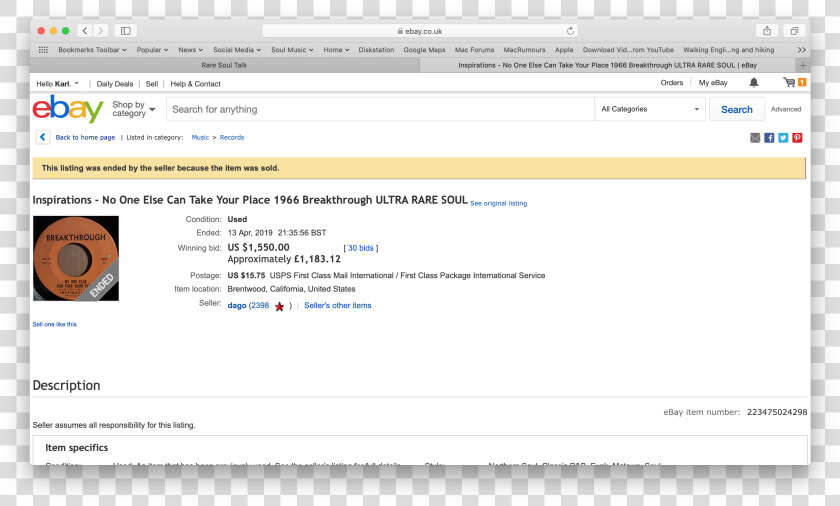Share listing on Pinterest

click(797, 138)
